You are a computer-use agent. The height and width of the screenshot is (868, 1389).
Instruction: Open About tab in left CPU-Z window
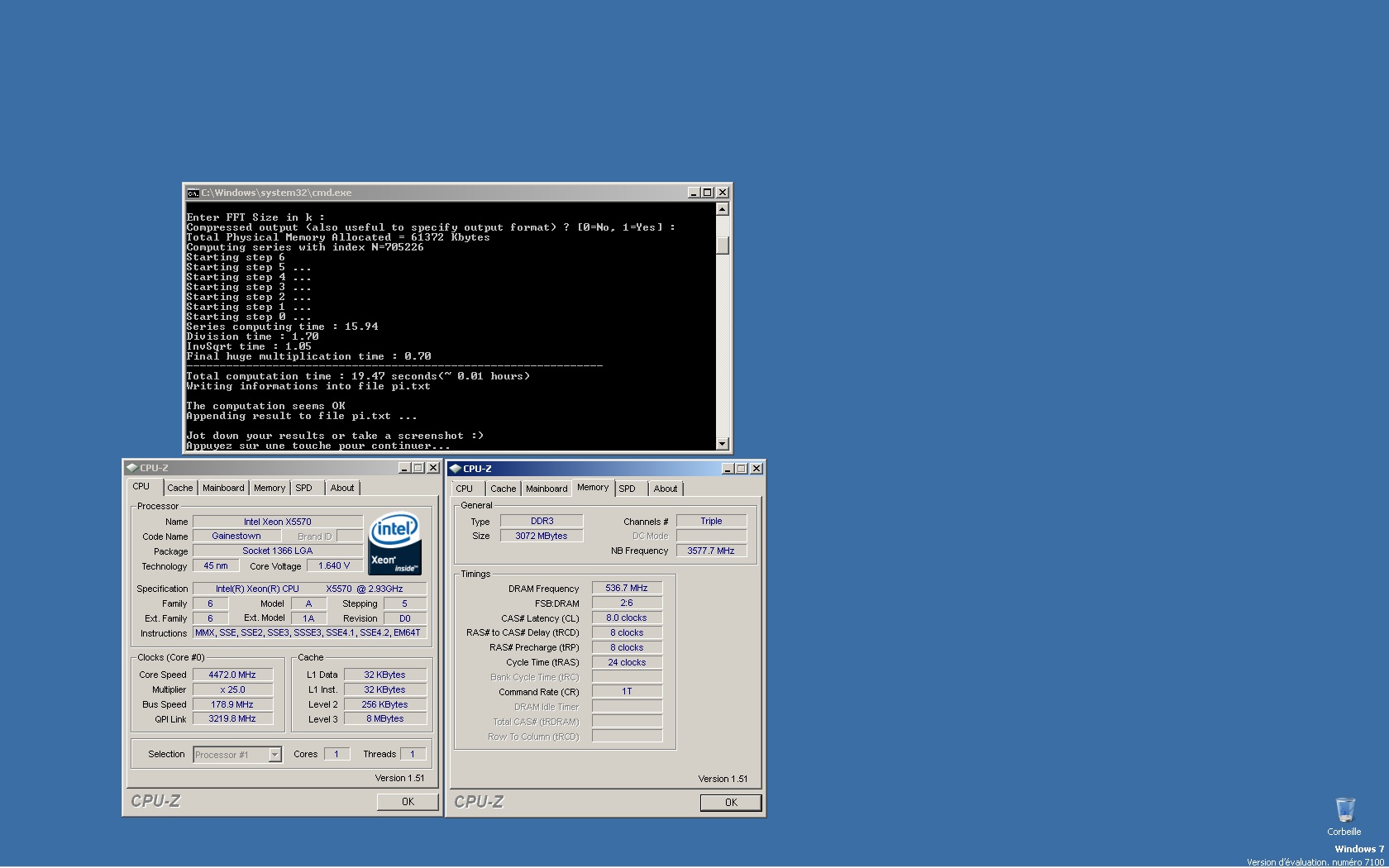tap(342, 488)
